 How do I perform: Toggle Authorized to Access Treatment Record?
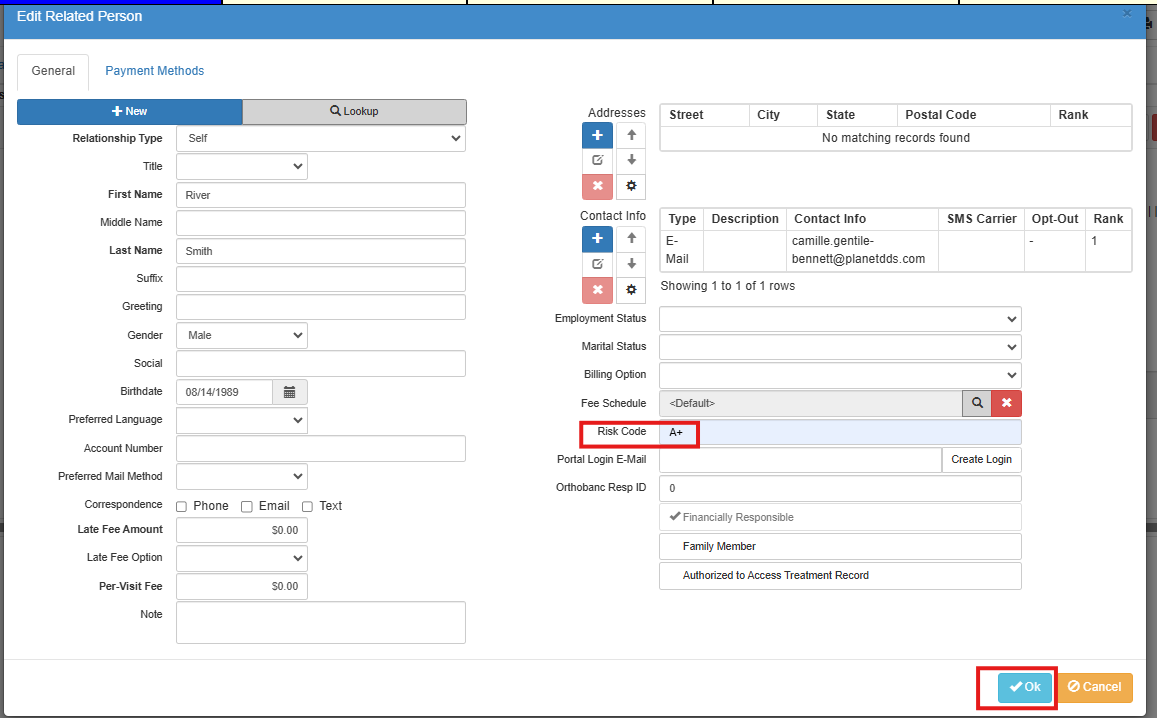point(840,576)
